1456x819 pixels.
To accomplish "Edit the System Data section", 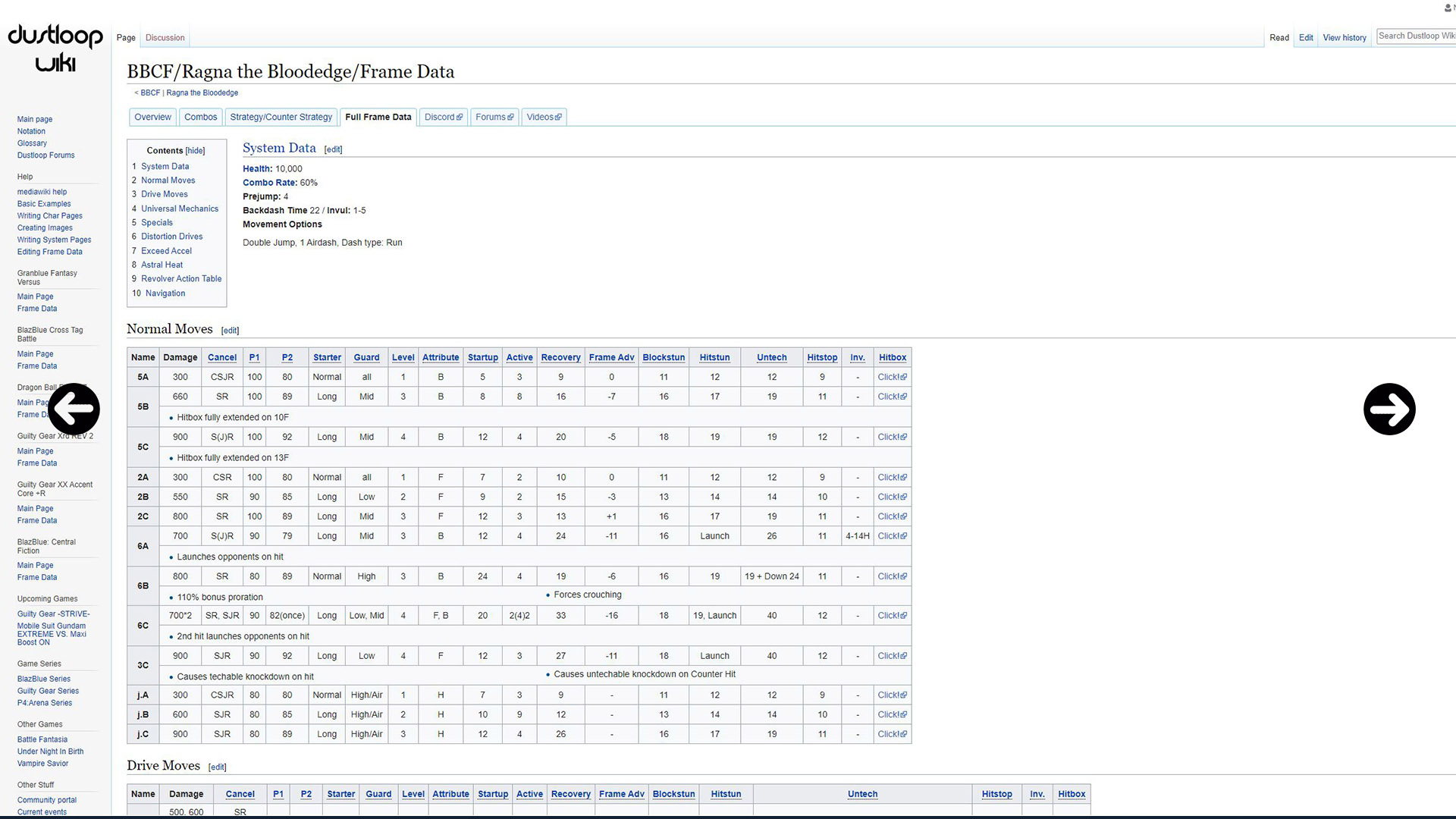I will (x=333, y=149).
